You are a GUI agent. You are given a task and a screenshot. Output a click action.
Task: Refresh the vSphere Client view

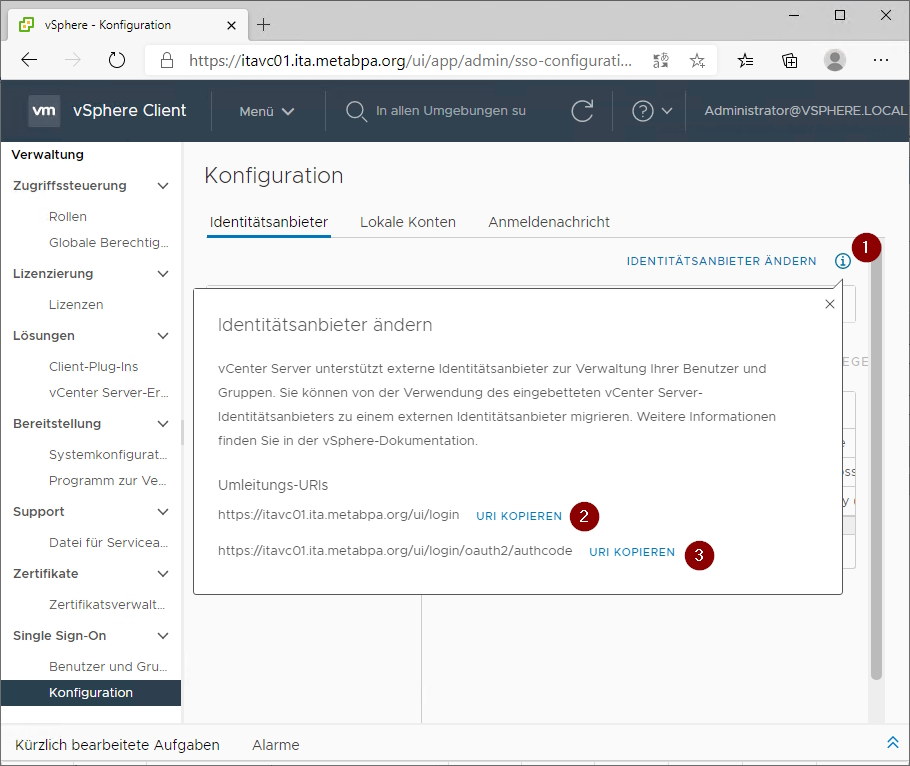(x=582, y=111)
